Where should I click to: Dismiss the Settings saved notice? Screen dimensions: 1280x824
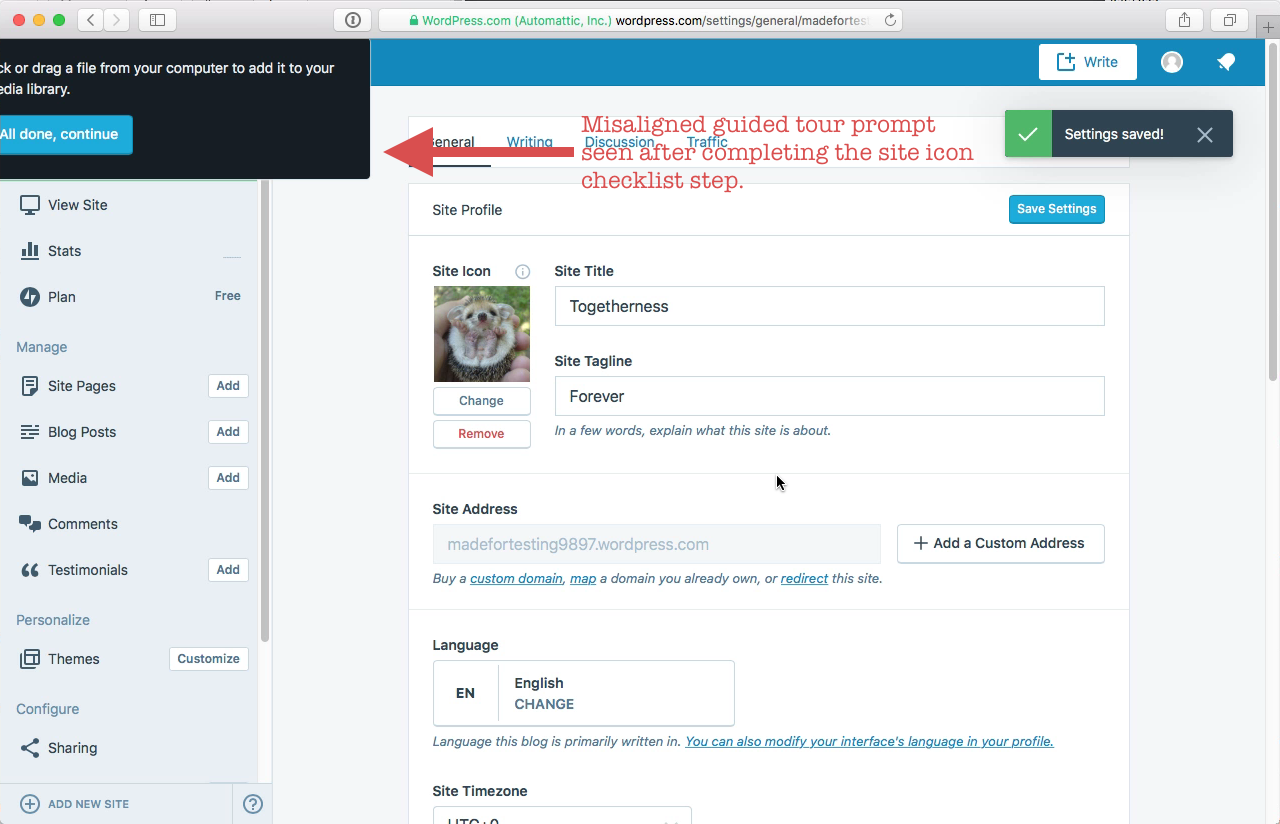pos(1205,134)
